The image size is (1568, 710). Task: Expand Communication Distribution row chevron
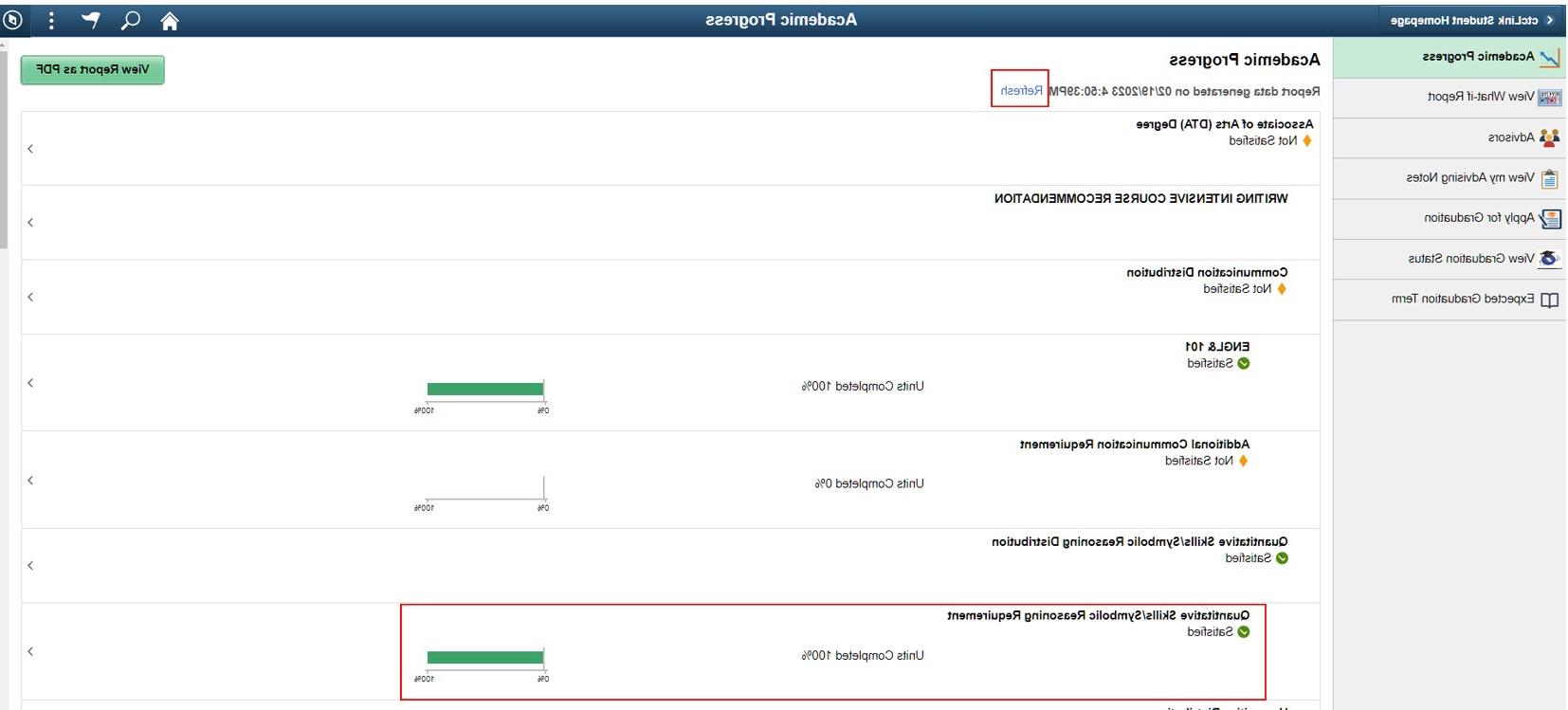[x=30, y=298]
